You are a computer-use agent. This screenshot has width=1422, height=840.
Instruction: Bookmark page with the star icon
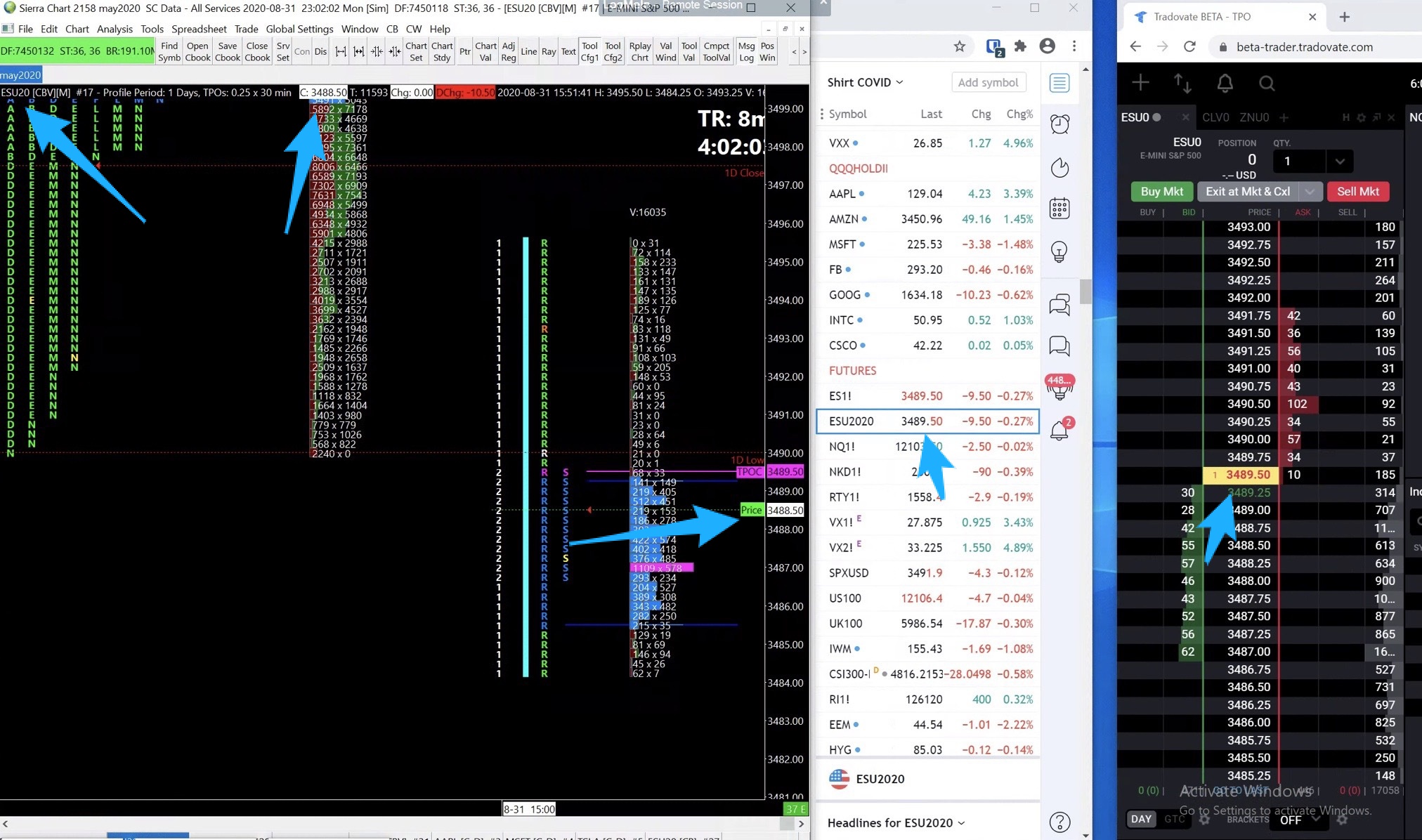coord(959,46)
